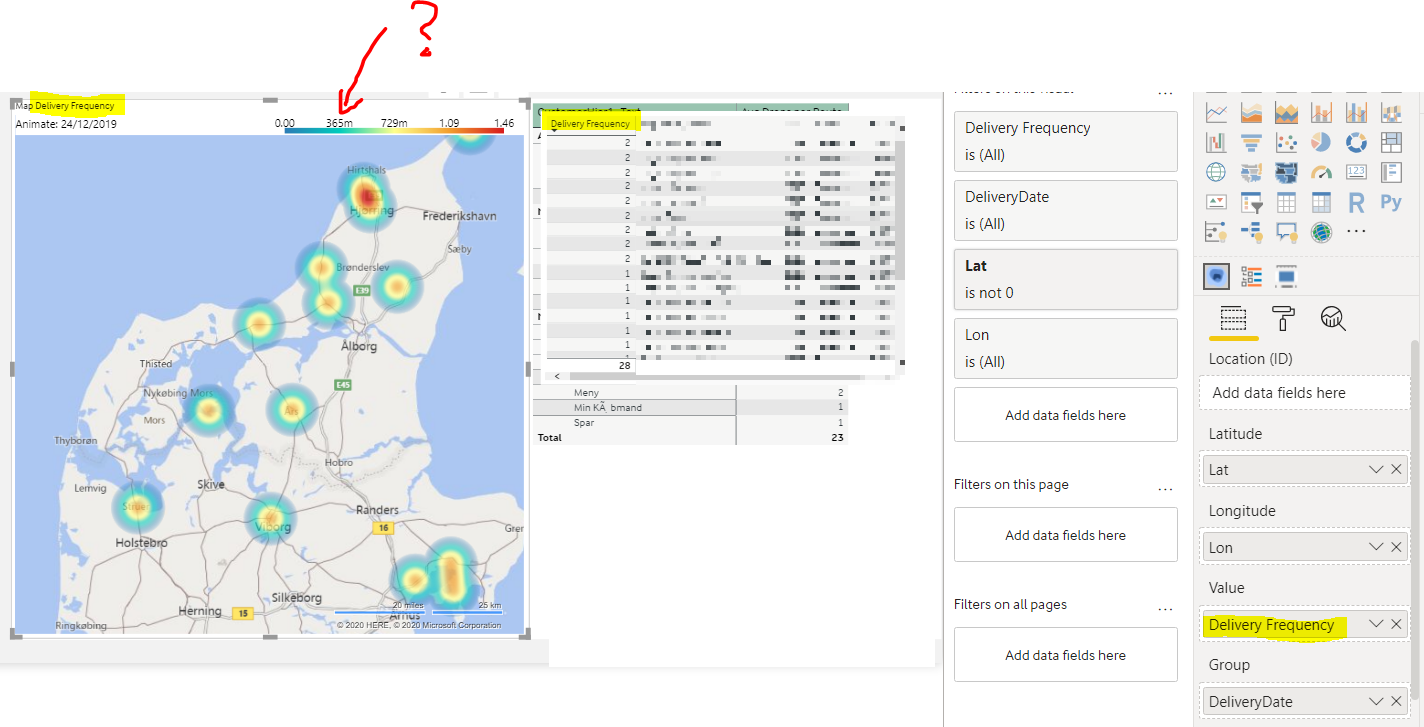Select the Pie chart visual
This screenshot has width=1424, height=727.
1321,143
